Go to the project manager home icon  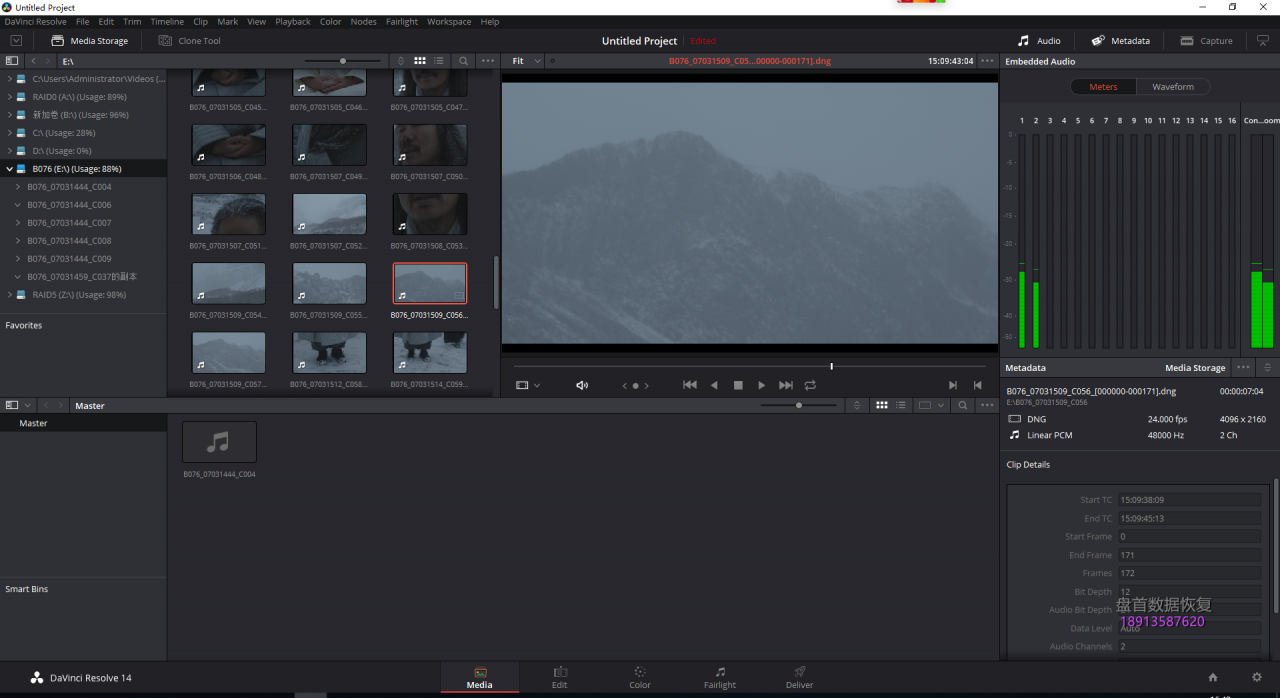coord(1213,677)
